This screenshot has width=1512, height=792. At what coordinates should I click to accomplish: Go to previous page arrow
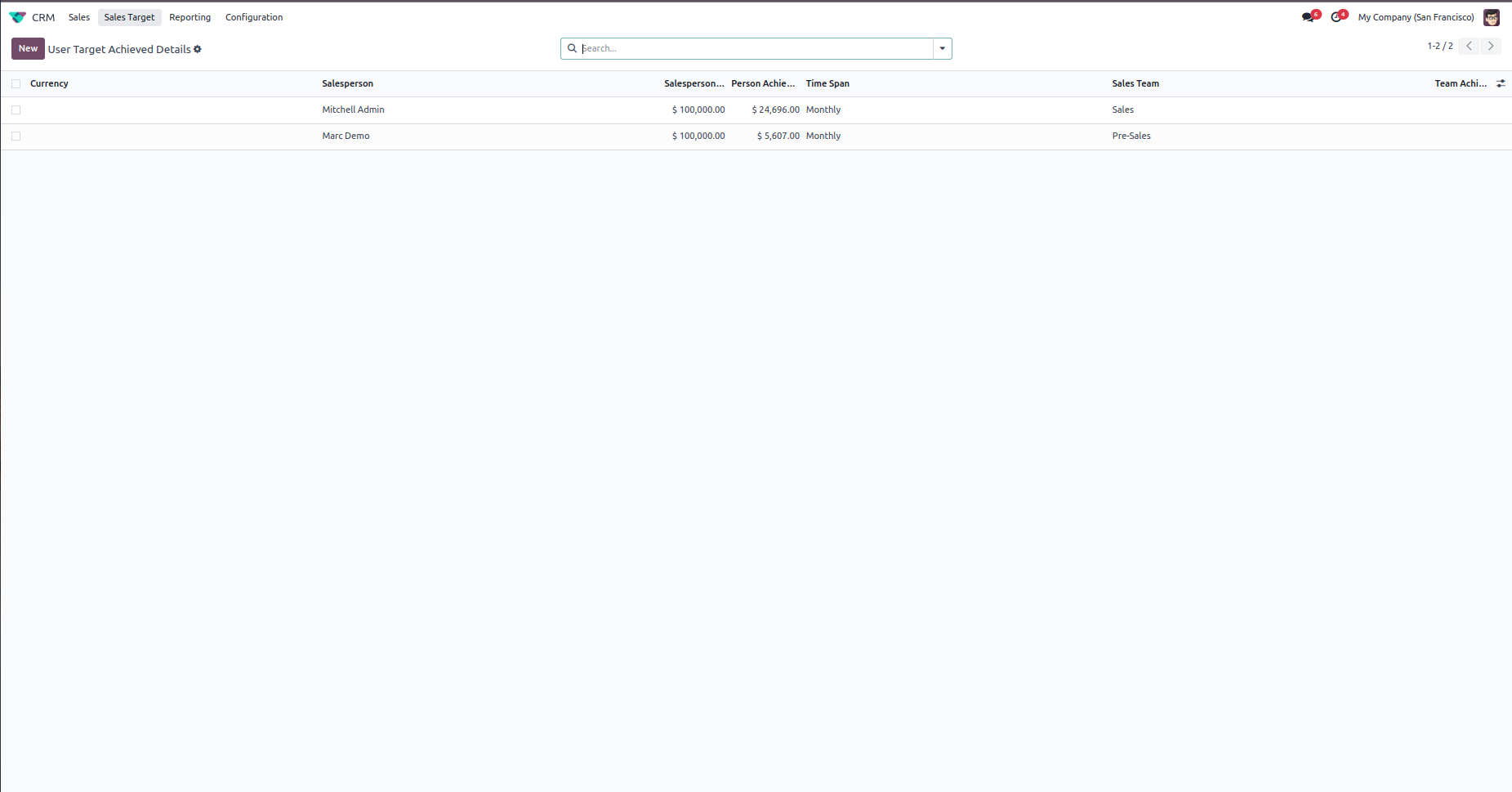click(x=1470, y=46)
